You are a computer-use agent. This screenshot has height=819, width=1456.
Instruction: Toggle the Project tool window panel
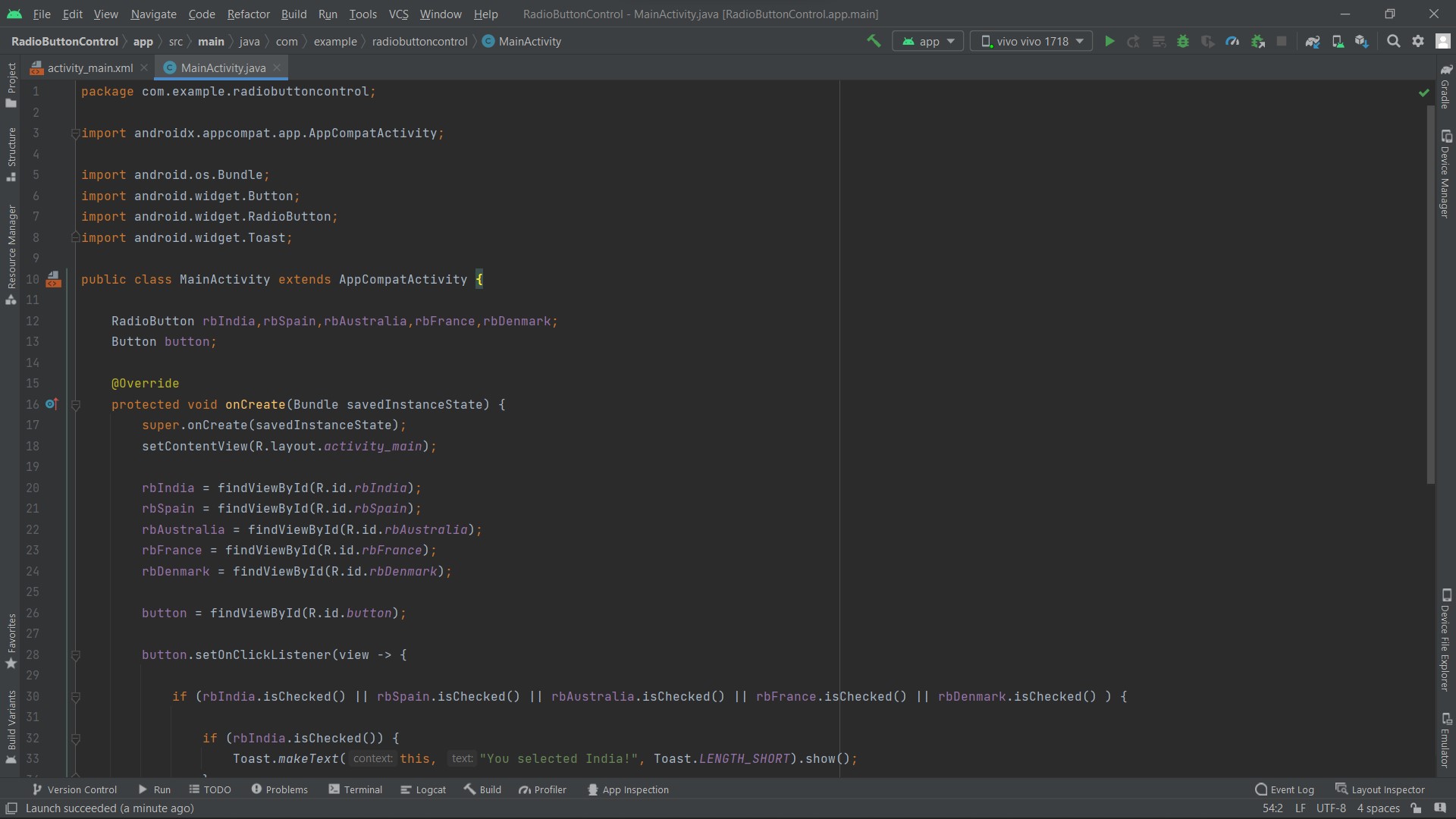pos(11,83)
